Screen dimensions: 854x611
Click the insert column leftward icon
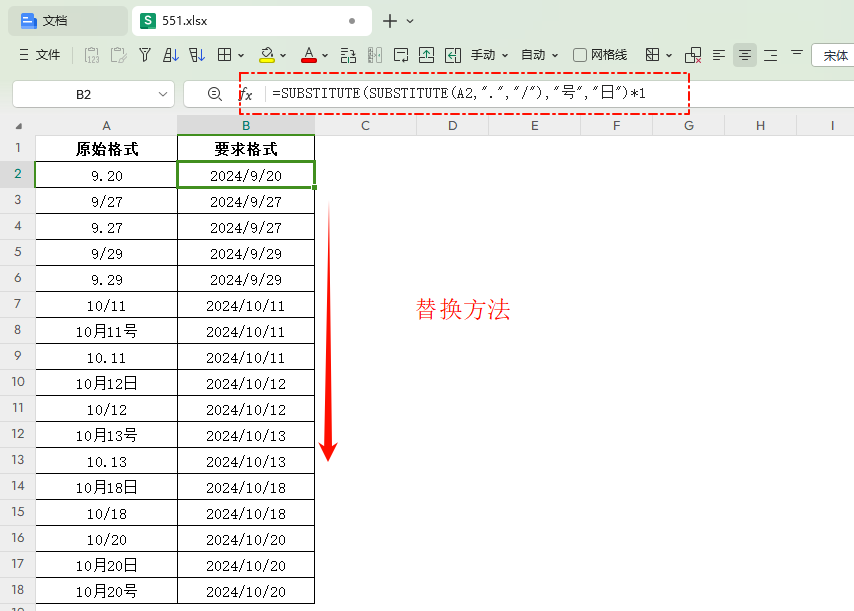pyautogui.click(x=453, y=55)
